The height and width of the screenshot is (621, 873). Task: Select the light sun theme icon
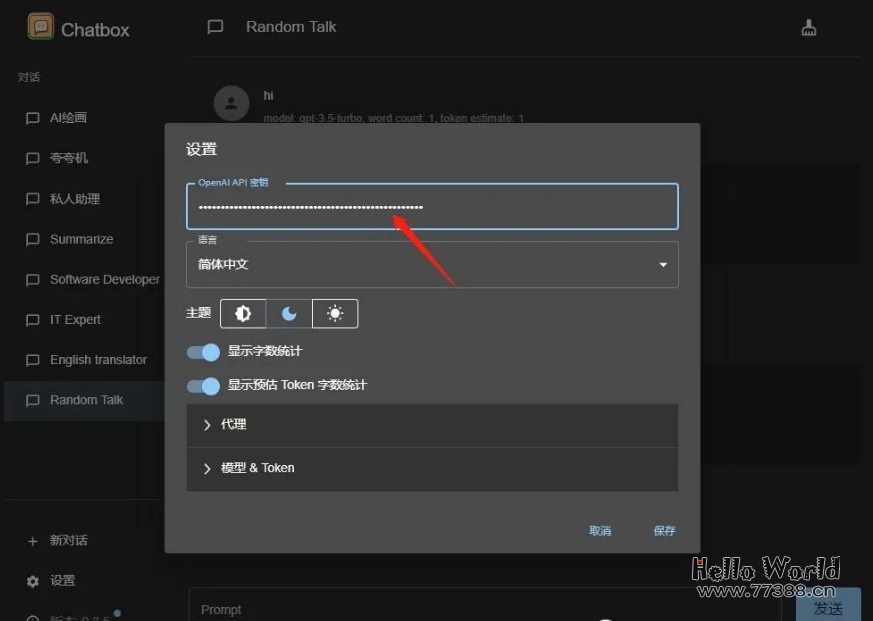(335, 313)
